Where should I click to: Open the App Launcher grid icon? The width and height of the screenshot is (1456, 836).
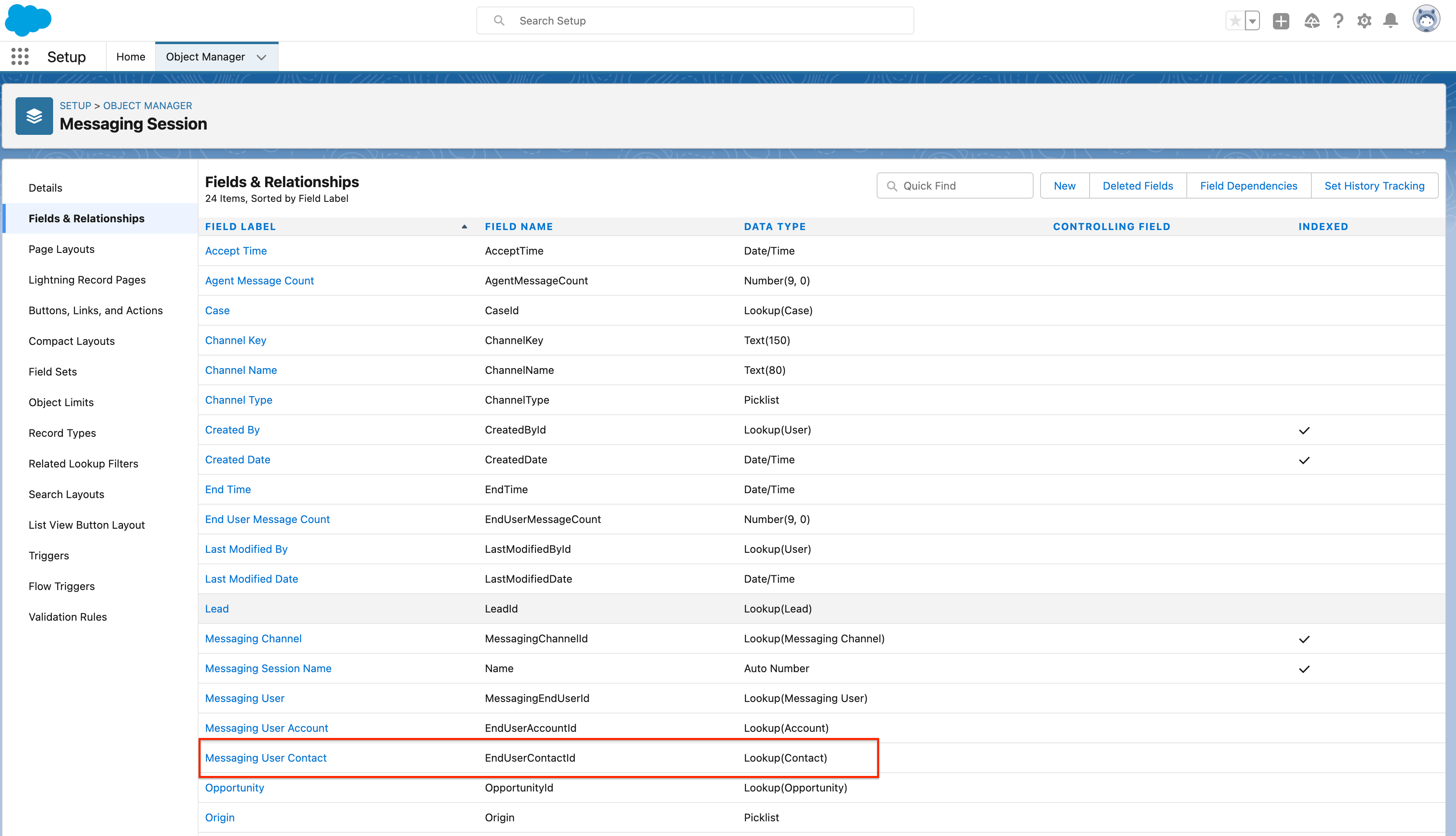pos(20,56)
